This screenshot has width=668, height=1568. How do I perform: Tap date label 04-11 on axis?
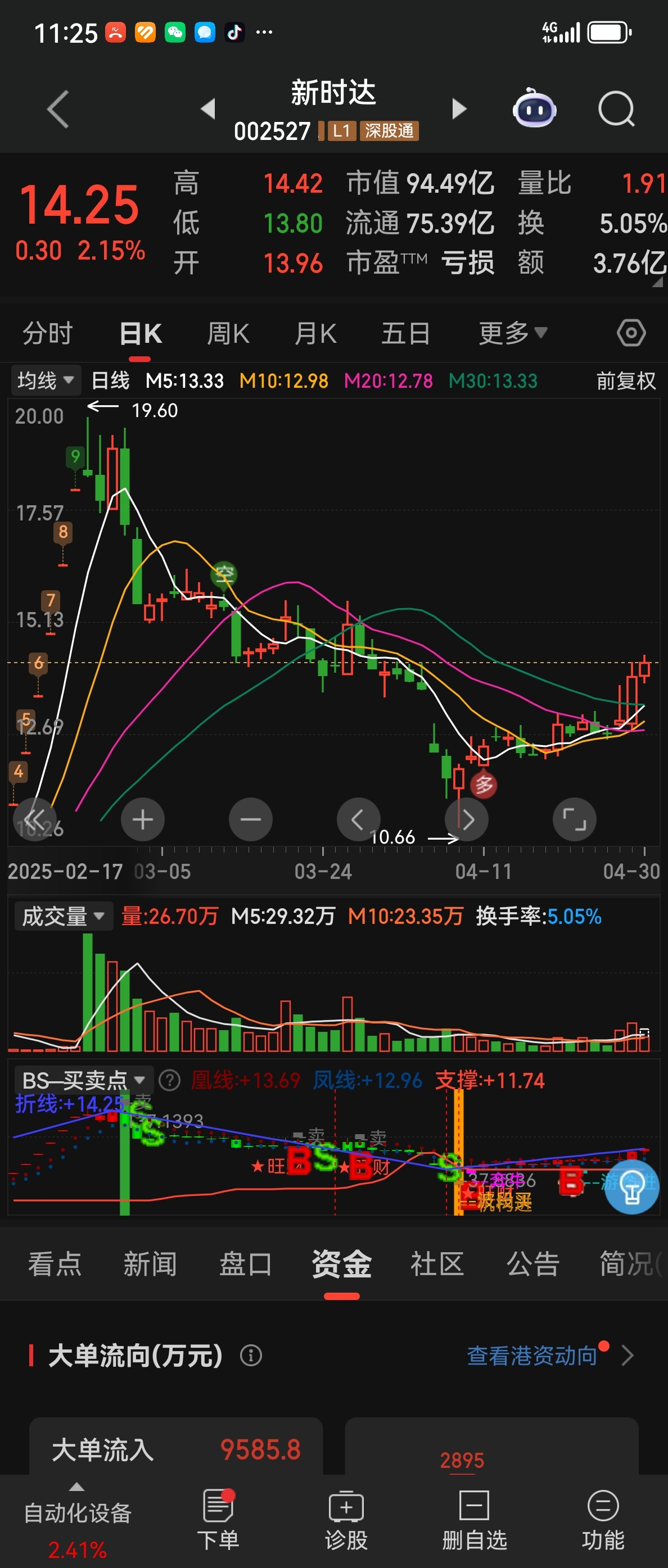click(x=484, y=872)
